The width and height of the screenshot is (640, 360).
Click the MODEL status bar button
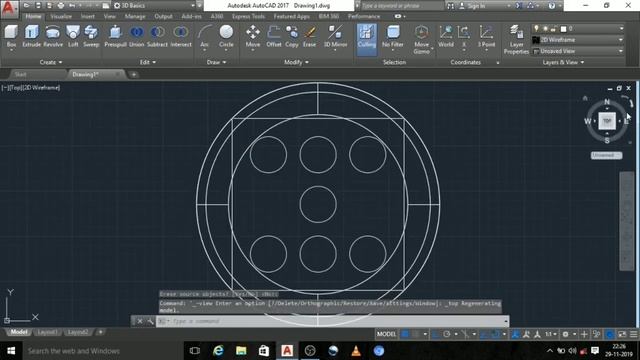point(386,334)
